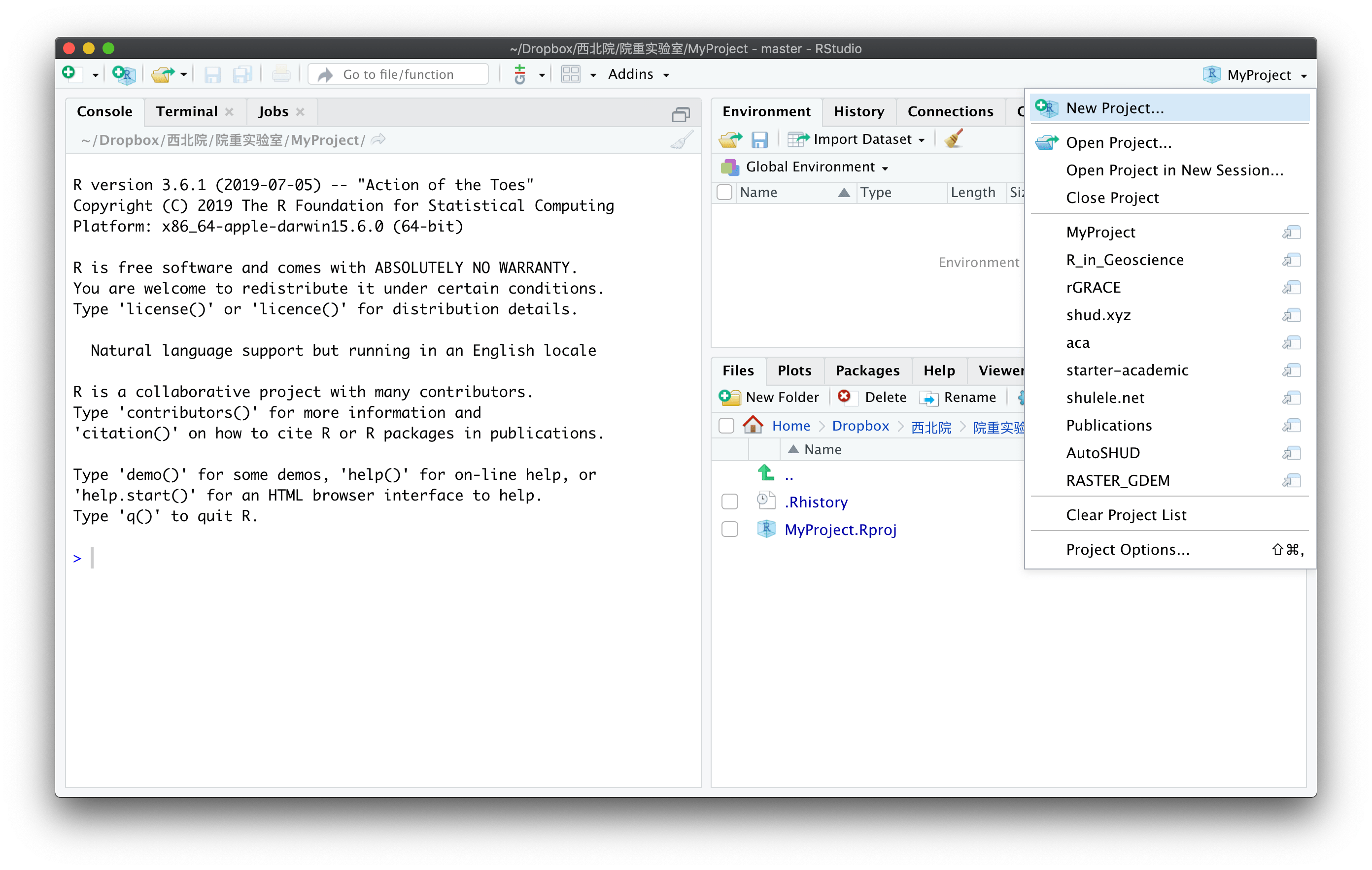
Task: Click the New Folder button
Action: point(769,397)
